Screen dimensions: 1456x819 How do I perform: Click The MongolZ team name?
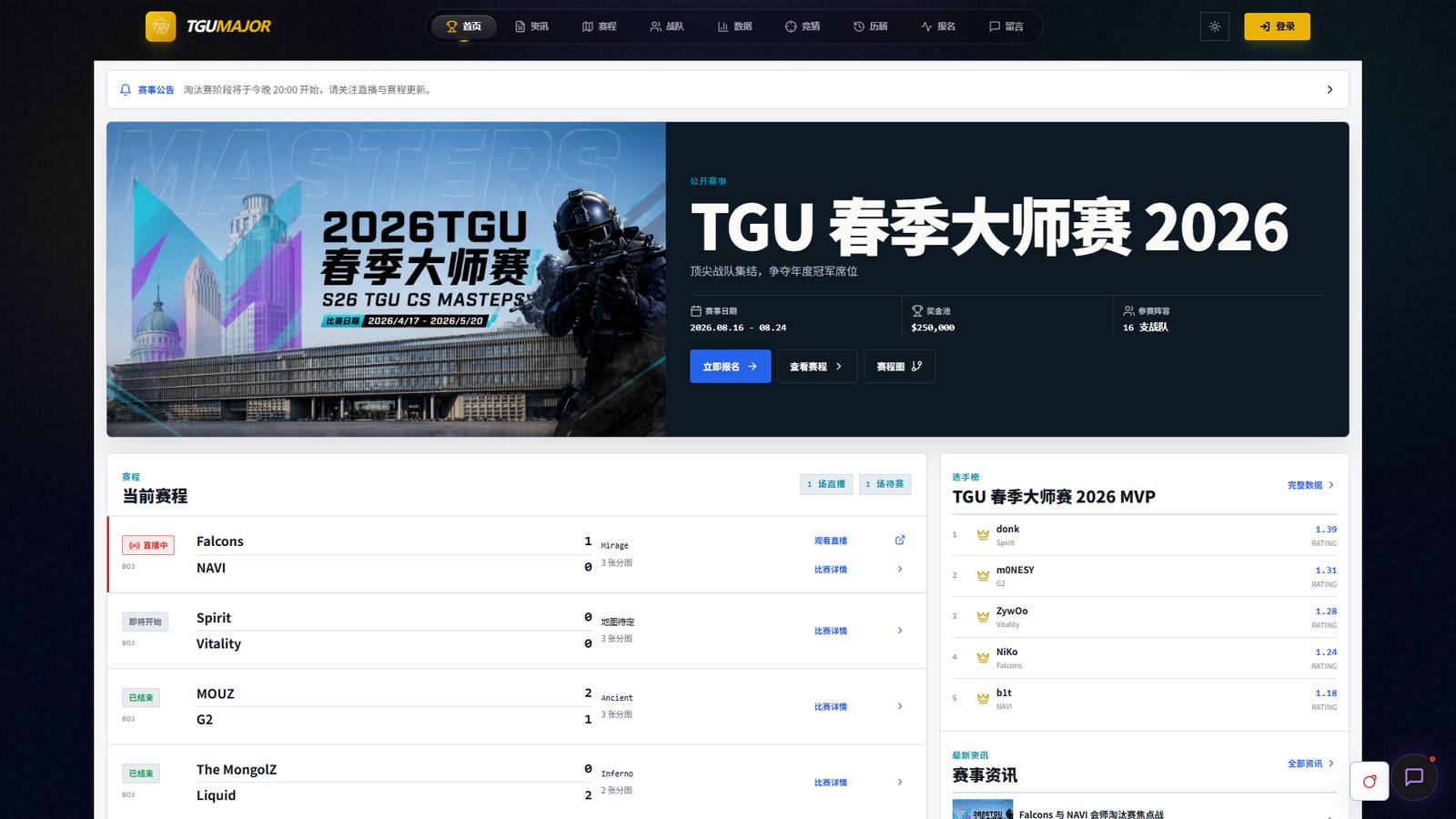(x=237, y=770)
